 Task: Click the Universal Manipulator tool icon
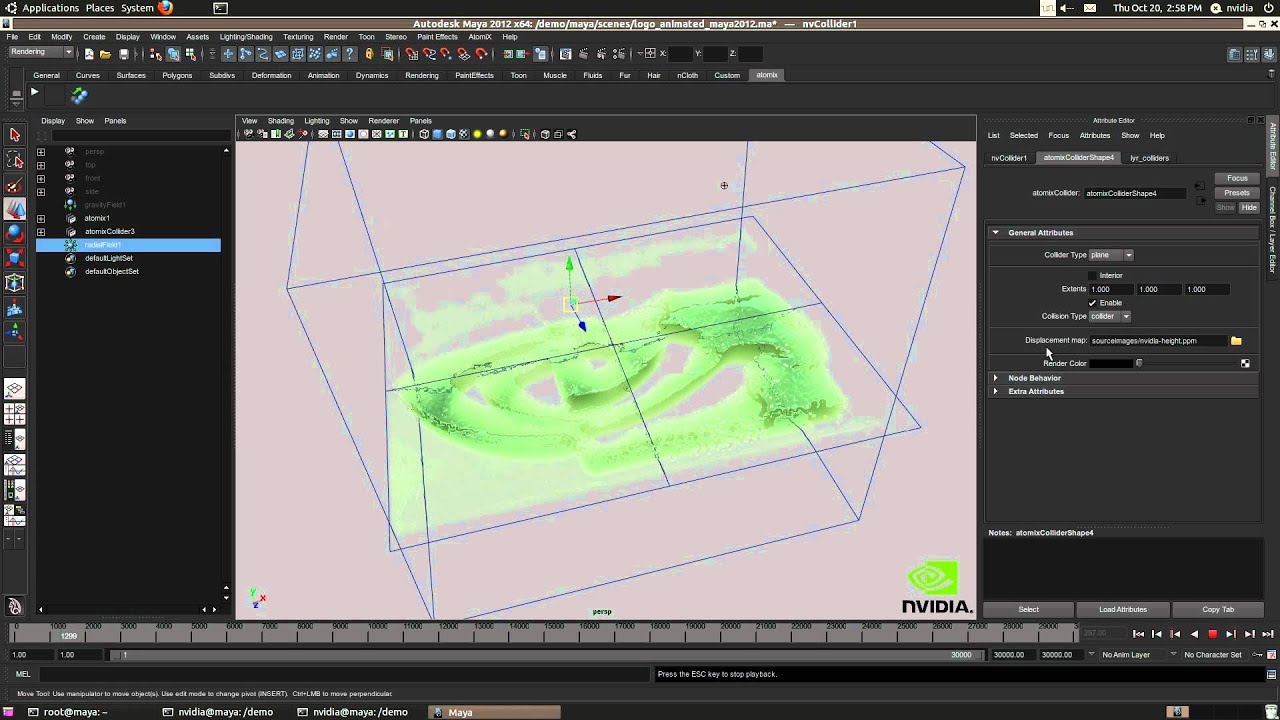(x=15, y=284)
